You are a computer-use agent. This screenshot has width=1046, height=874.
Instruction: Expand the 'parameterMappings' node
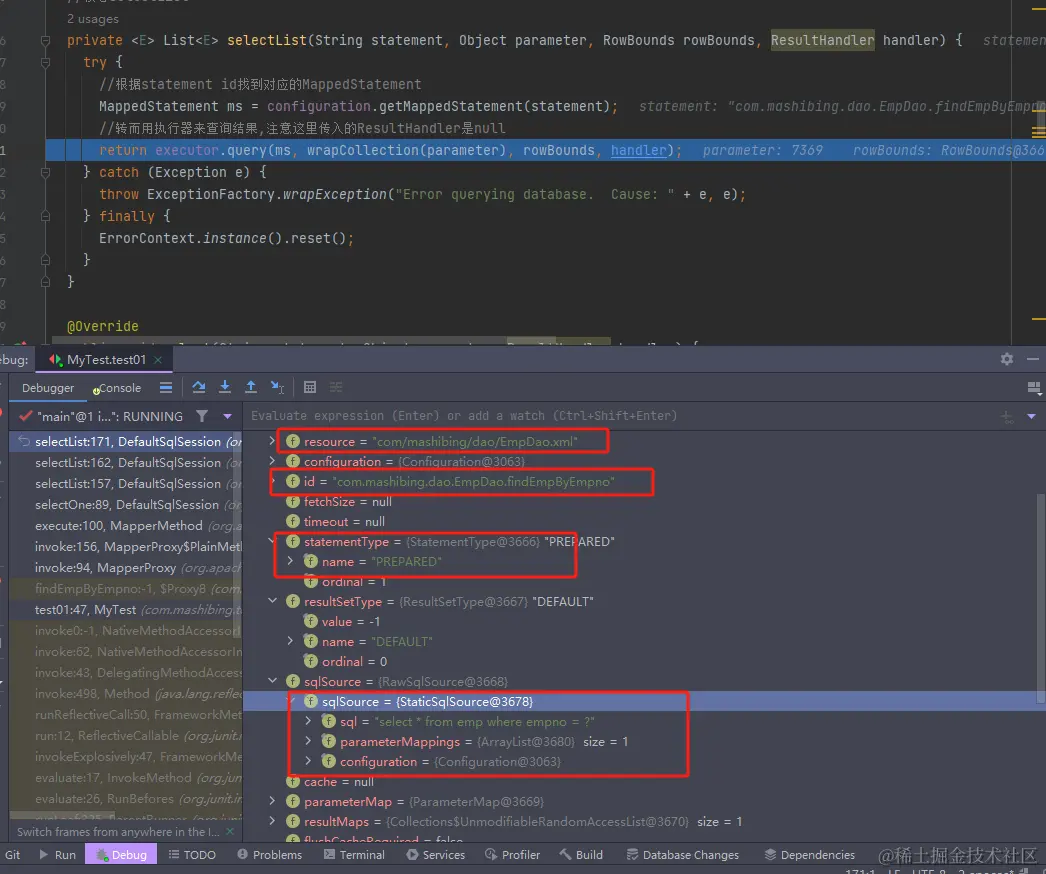coord(308,741)
